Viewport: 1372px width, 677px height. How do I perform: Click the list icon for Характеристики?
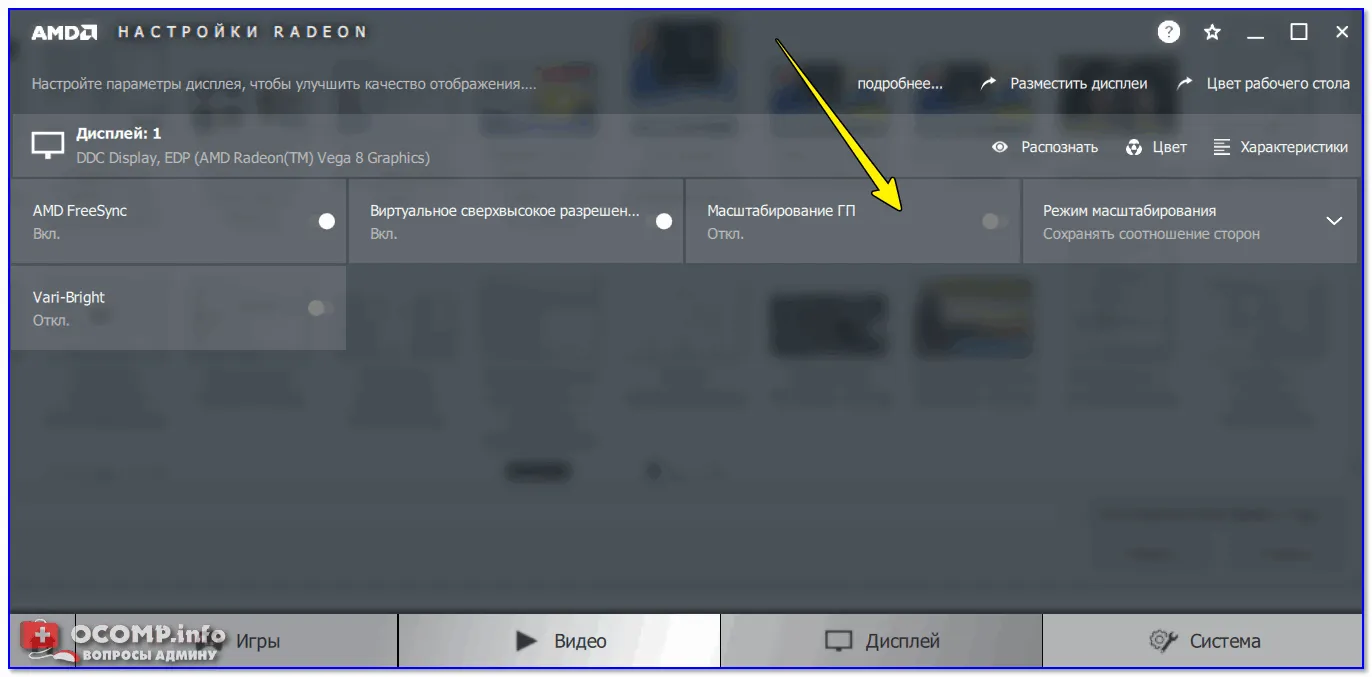(x=1222, y=147)
